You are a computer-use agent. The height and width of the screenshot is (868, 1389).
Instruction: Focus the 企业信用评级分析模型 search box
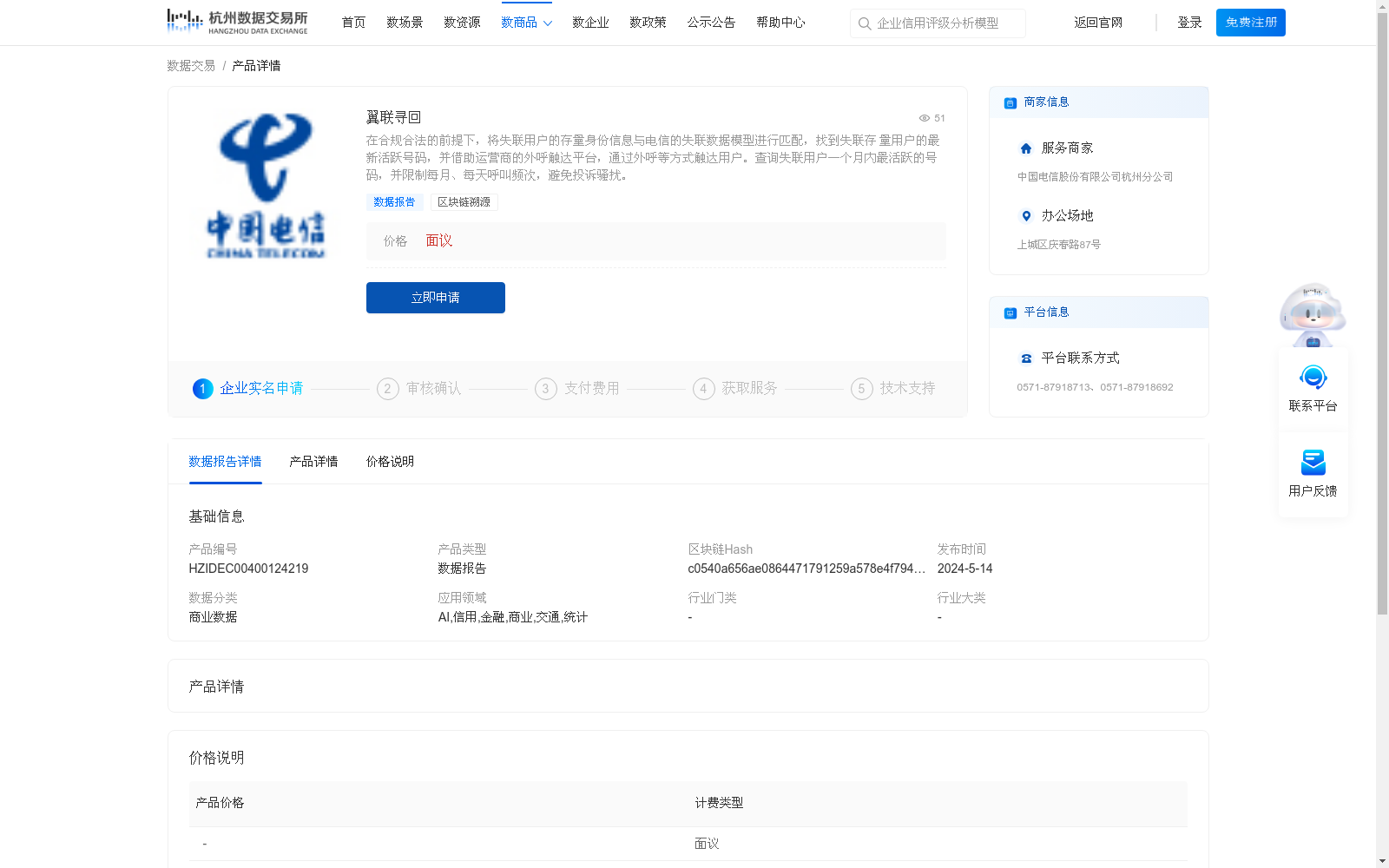938,23
